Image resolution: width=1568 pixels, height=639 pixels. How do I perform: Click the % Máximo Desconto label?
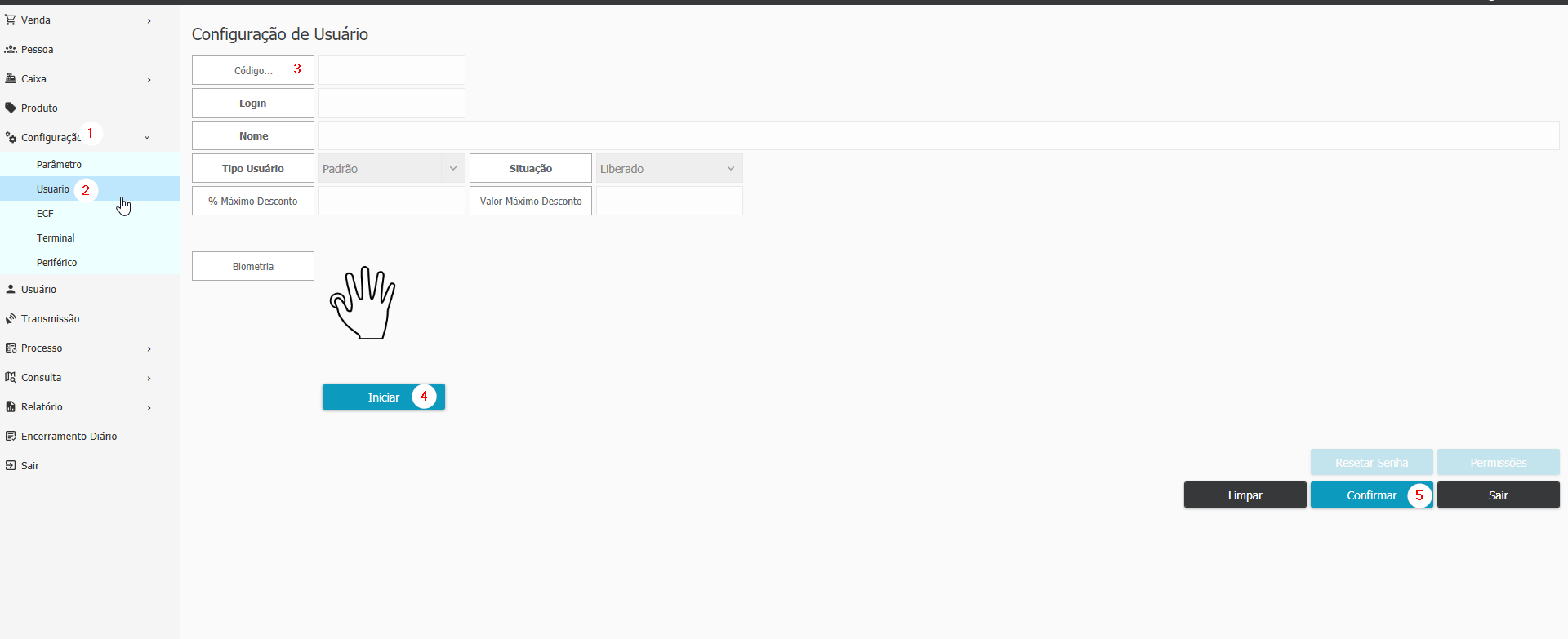pos(253,201)
